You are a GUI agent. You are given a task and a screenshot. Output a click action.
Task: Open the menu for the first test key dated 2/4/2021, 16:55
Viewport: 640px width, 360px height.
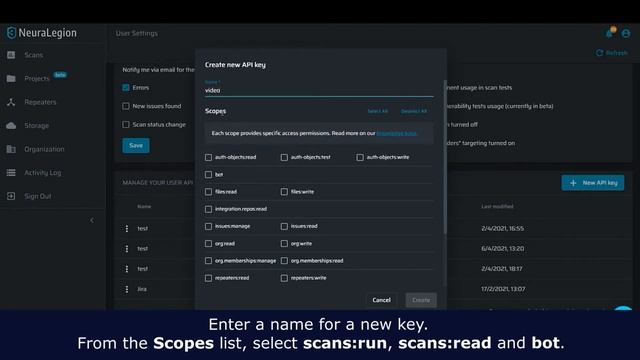(127, 229)
